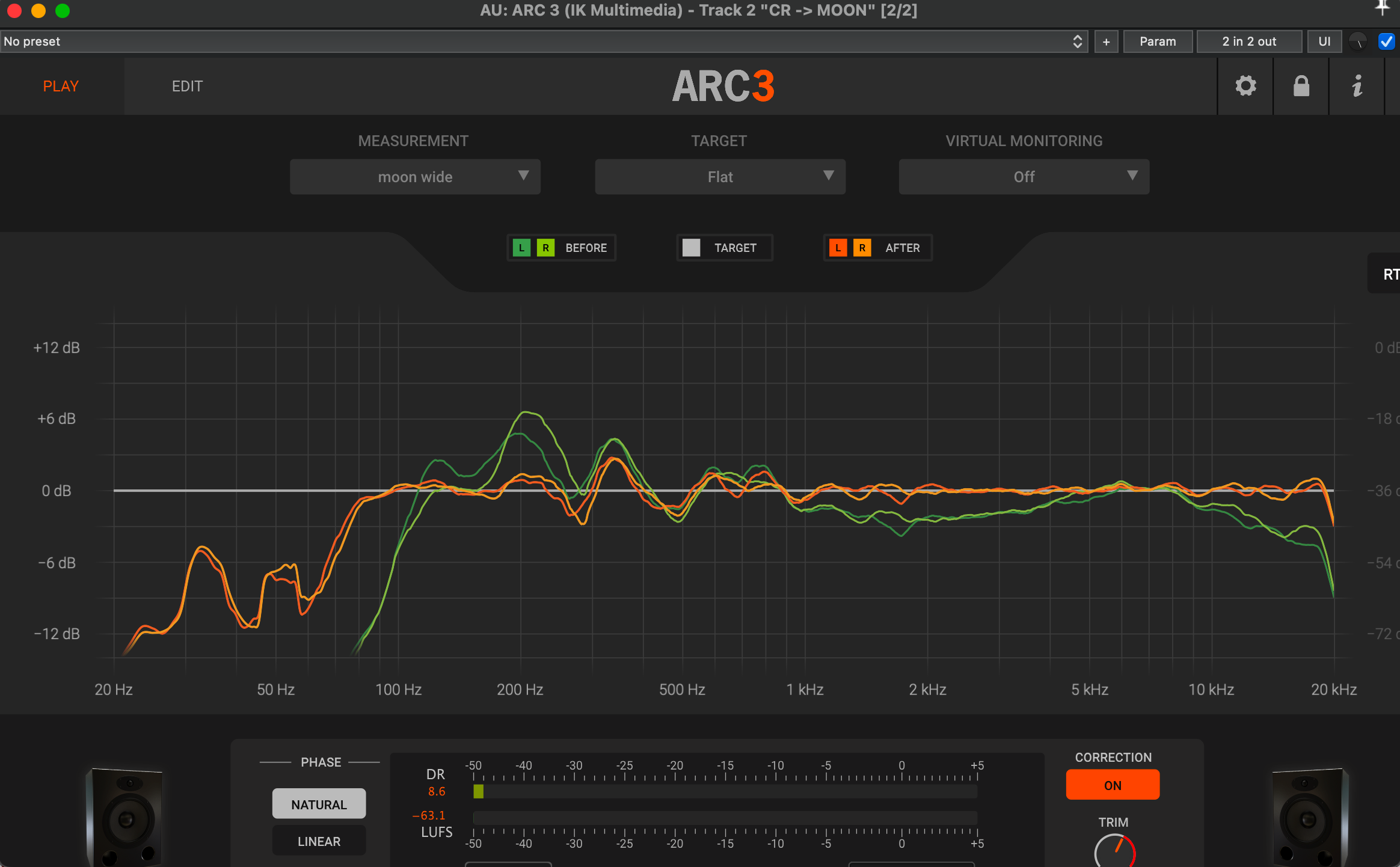
Task: Open the No preset selector
Action: click(544, 41)
